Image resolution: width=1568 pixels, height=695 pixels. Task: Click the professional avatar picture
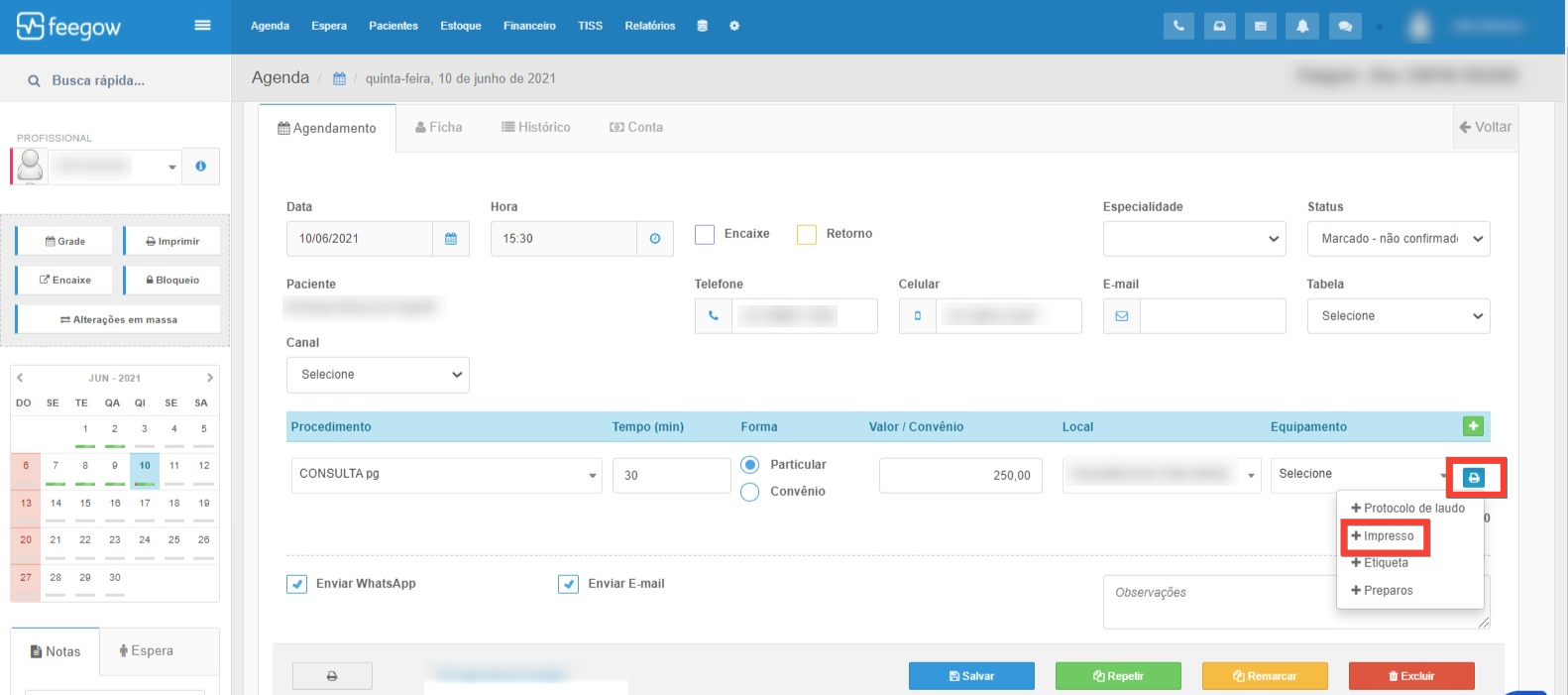(x=31, y=167)
